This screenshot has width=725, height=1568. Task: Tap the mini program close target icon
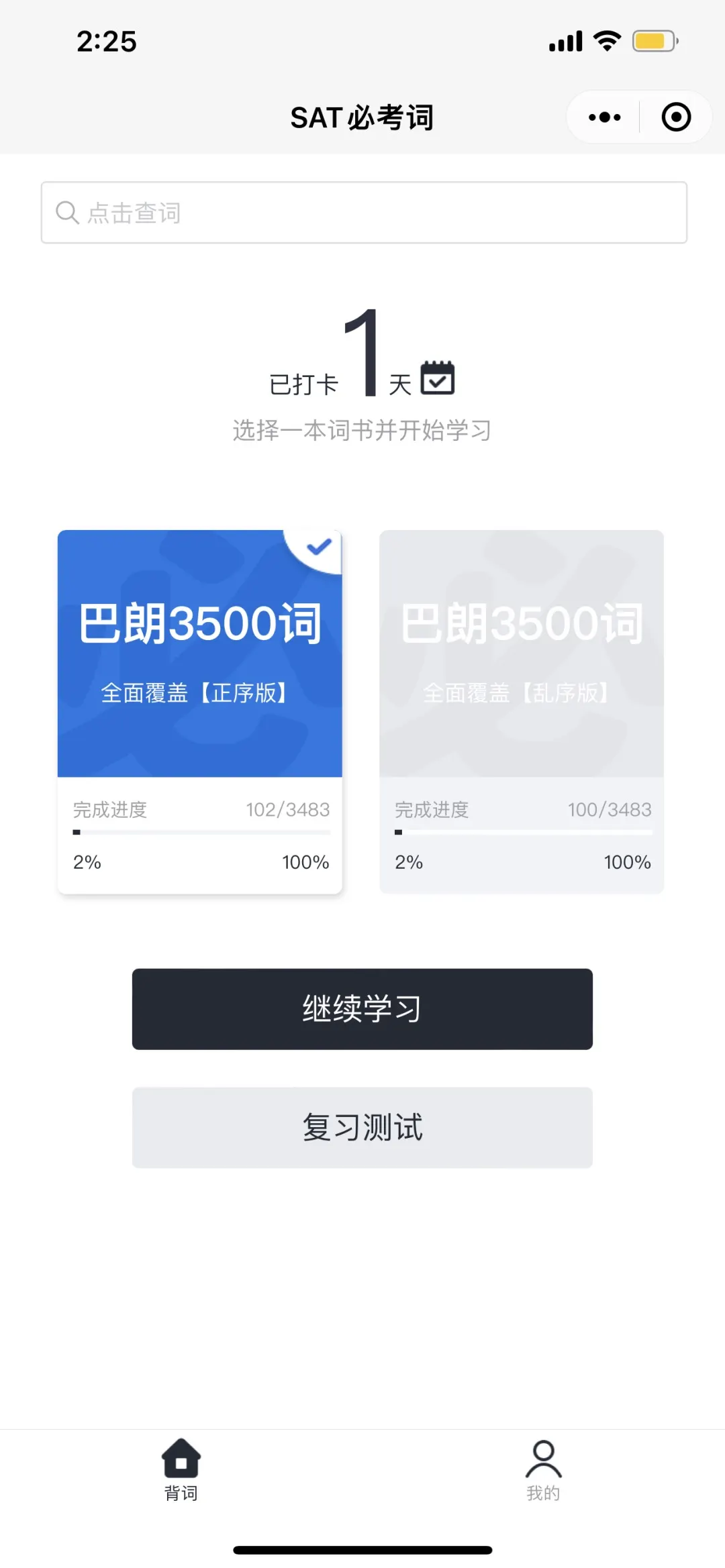(x=675, y=117)
